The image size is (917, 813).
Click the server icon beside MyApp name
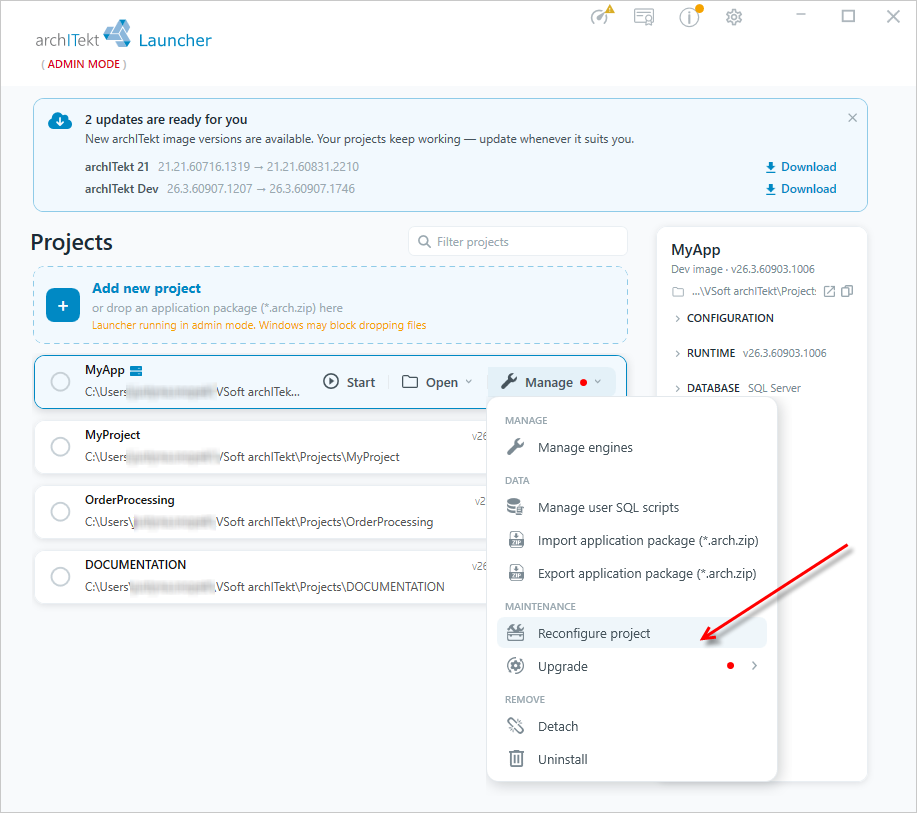(x=136, y=371)
